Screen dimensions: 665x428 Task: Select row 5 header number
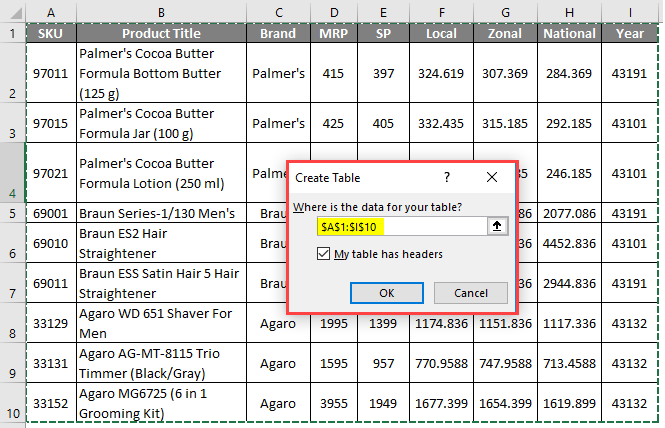(13, 213)
